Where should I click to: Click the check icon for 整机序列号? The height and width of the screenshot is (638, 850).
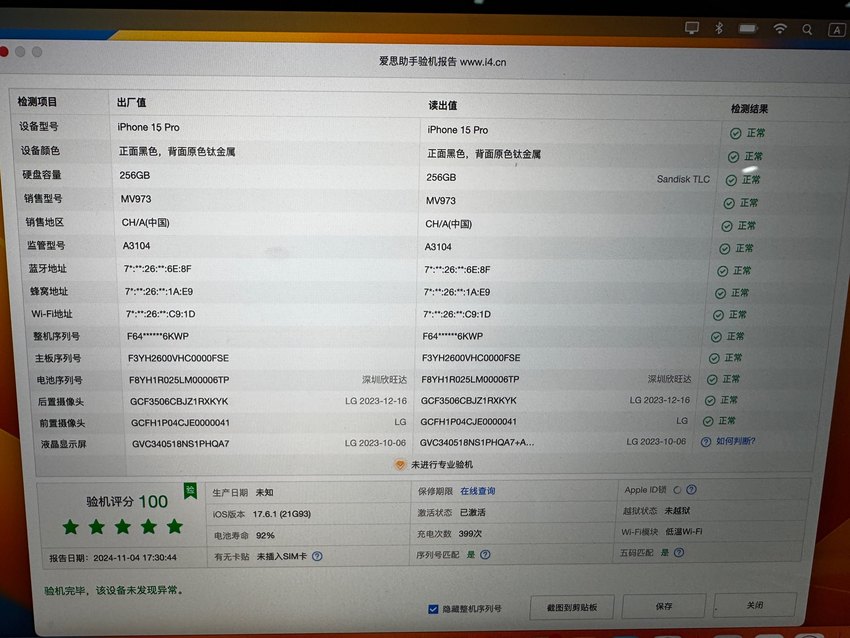click(x=716, y=337)
